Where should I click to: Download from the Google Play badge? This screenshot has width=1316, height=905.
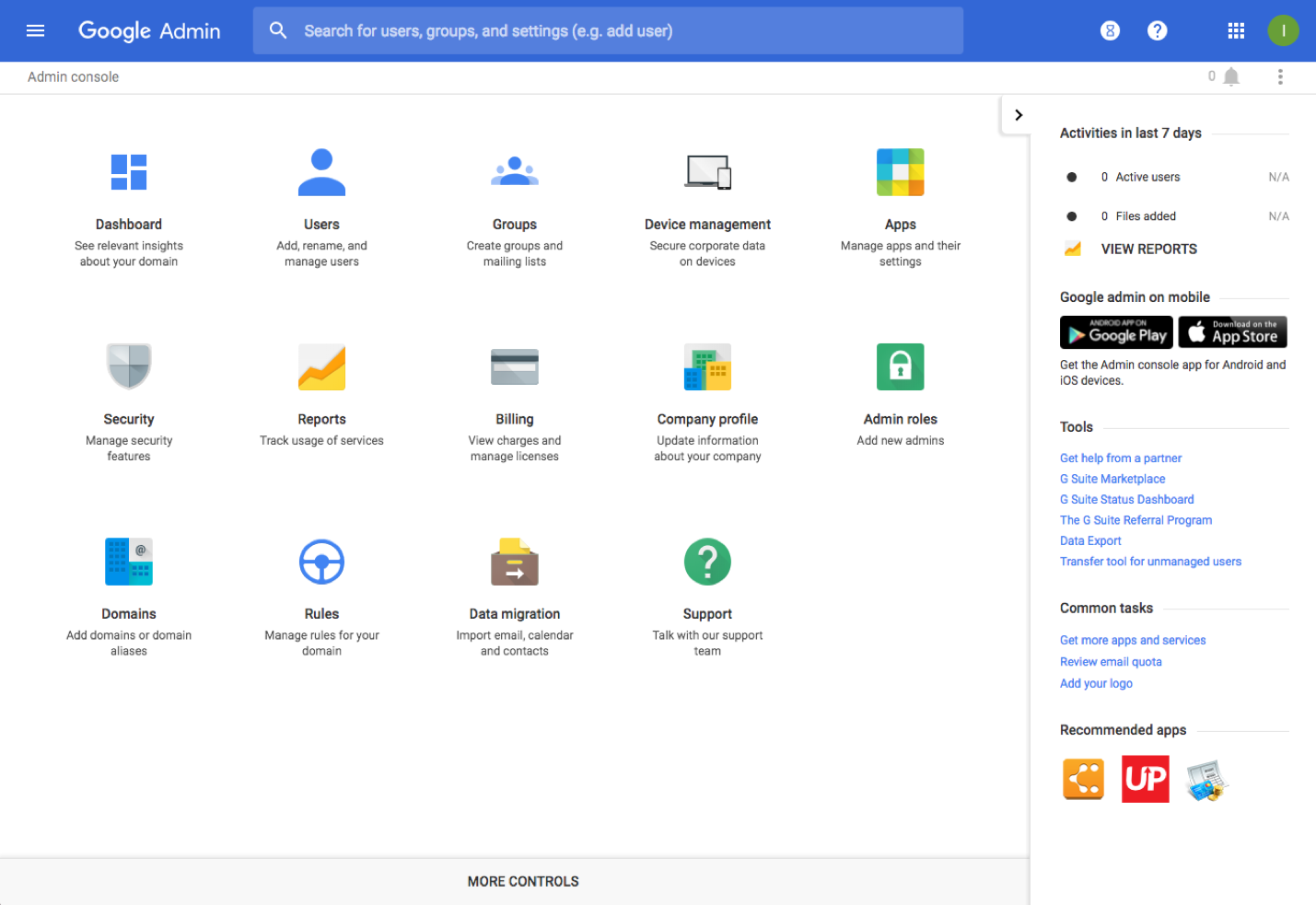click(x=1116, y=332)
